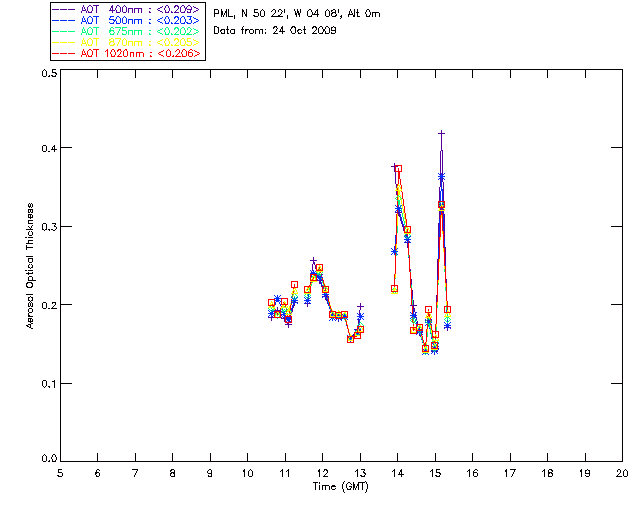Click the x-axis tick label 14

(398, 473)
